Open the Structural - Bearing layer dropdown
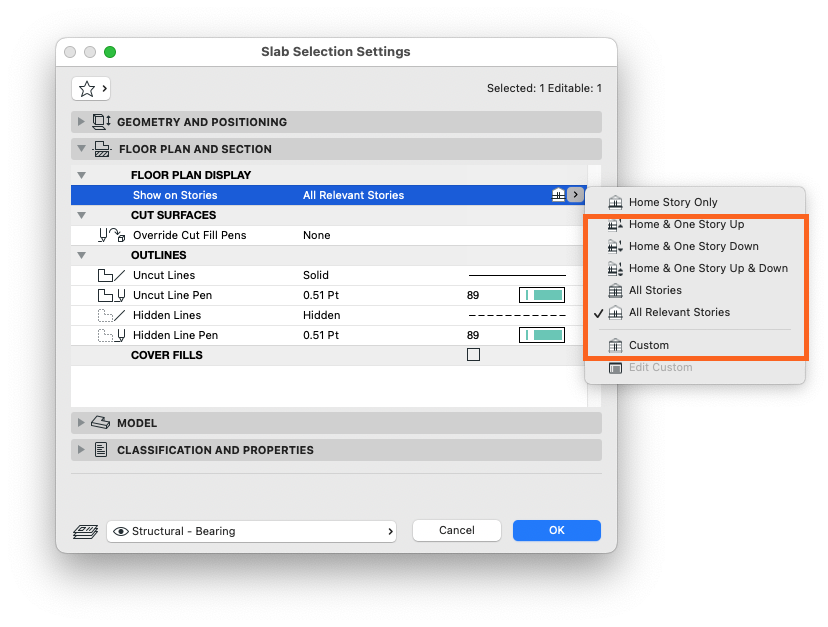 [x=251, y=531]
